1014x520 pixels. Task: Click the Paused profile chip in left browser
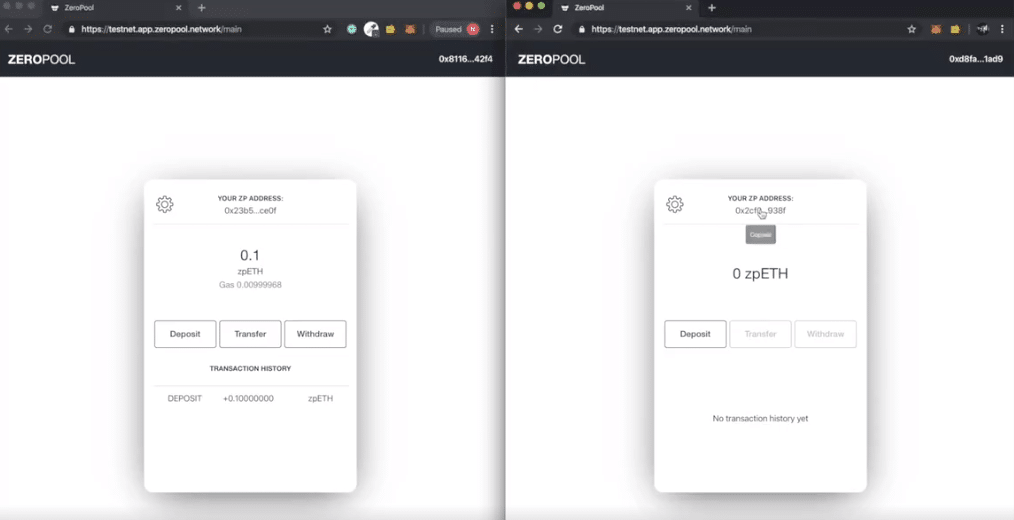click(456, 29)
